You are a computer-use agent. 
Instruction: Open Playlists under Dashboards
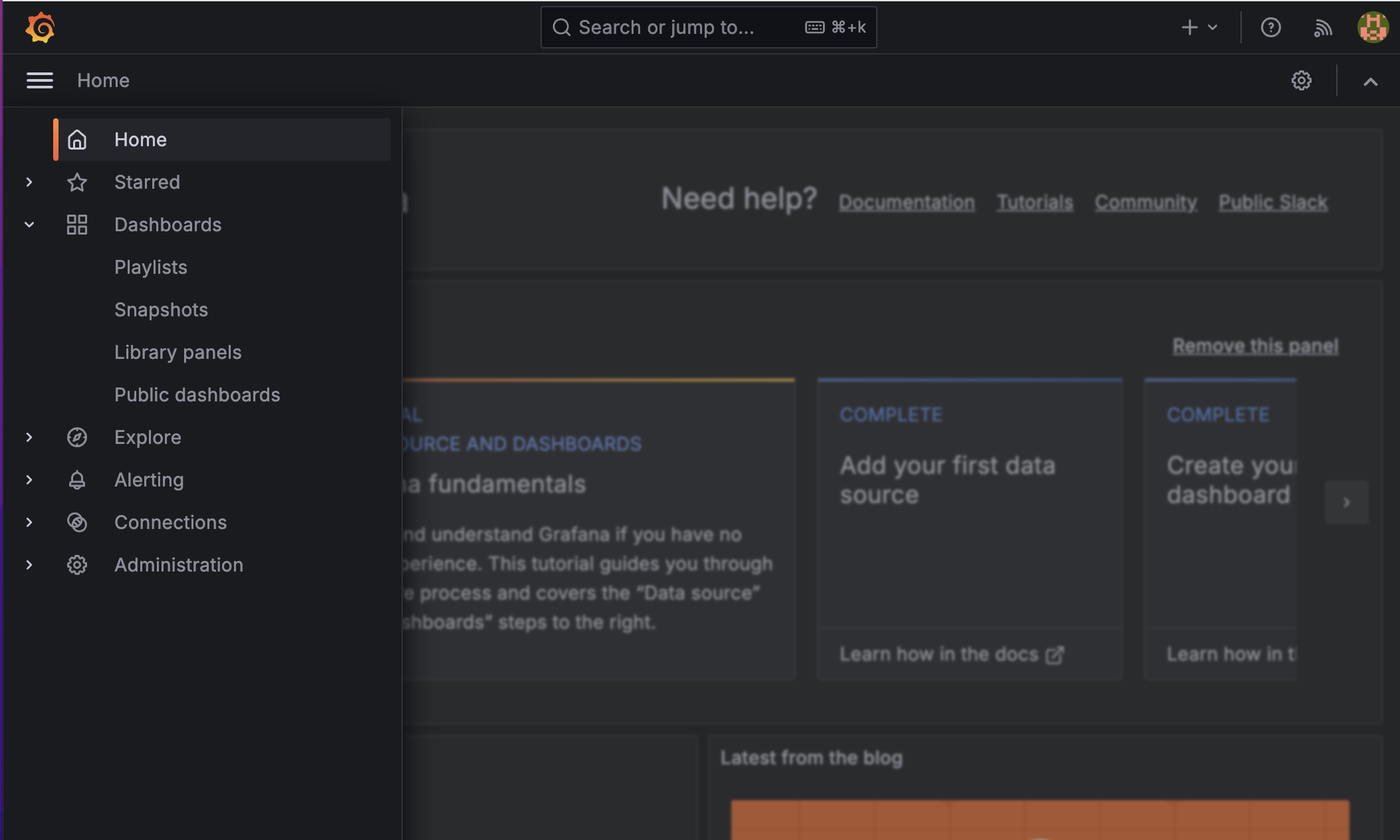[151, 267]
